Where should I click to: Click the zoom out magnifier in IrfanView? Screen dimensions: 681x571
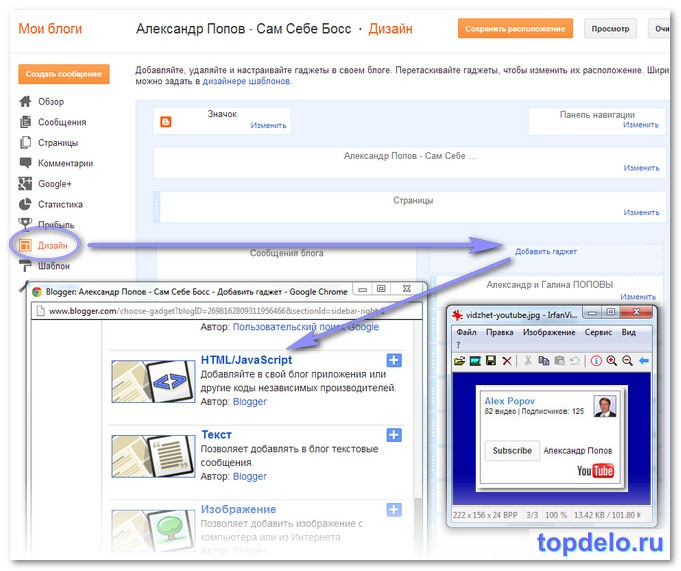click(628, 361)
